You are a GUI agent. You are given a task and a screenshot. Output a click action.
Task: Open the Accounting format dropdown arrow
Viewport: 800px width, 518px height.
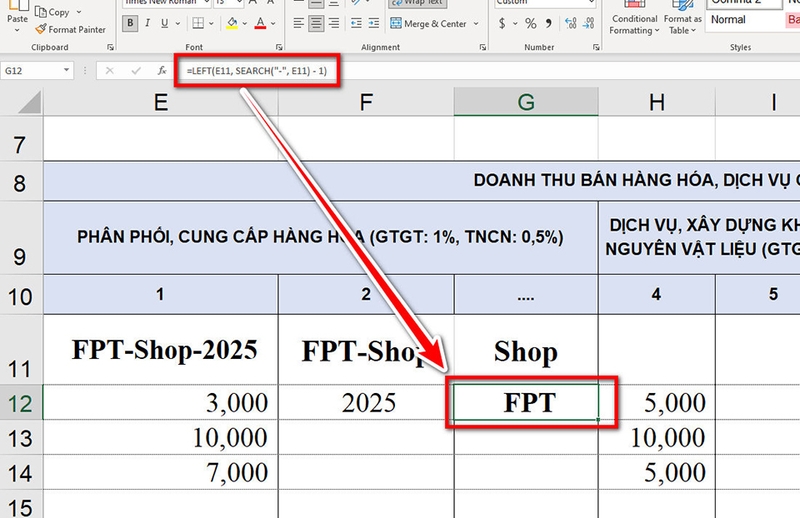pos(515,23)
